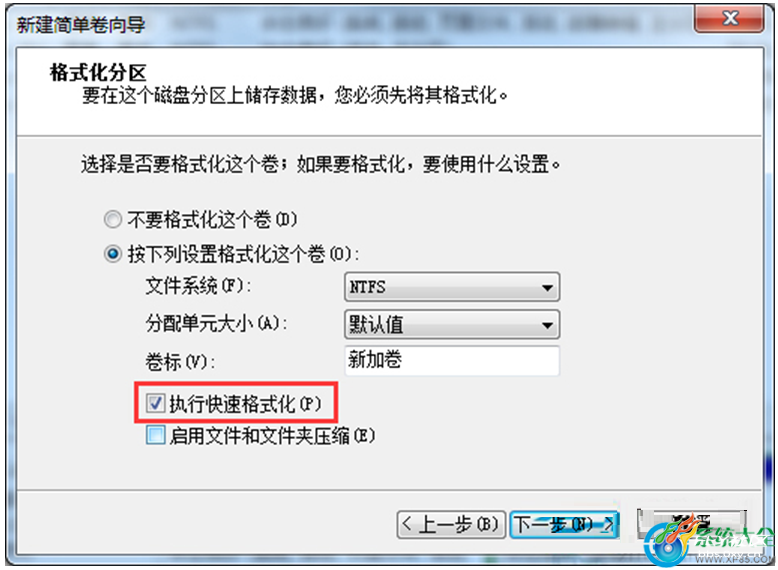Click the 卷标(V) label
Image resolution: width=778 pixels, height=570 pixels.
coord(180,362)
